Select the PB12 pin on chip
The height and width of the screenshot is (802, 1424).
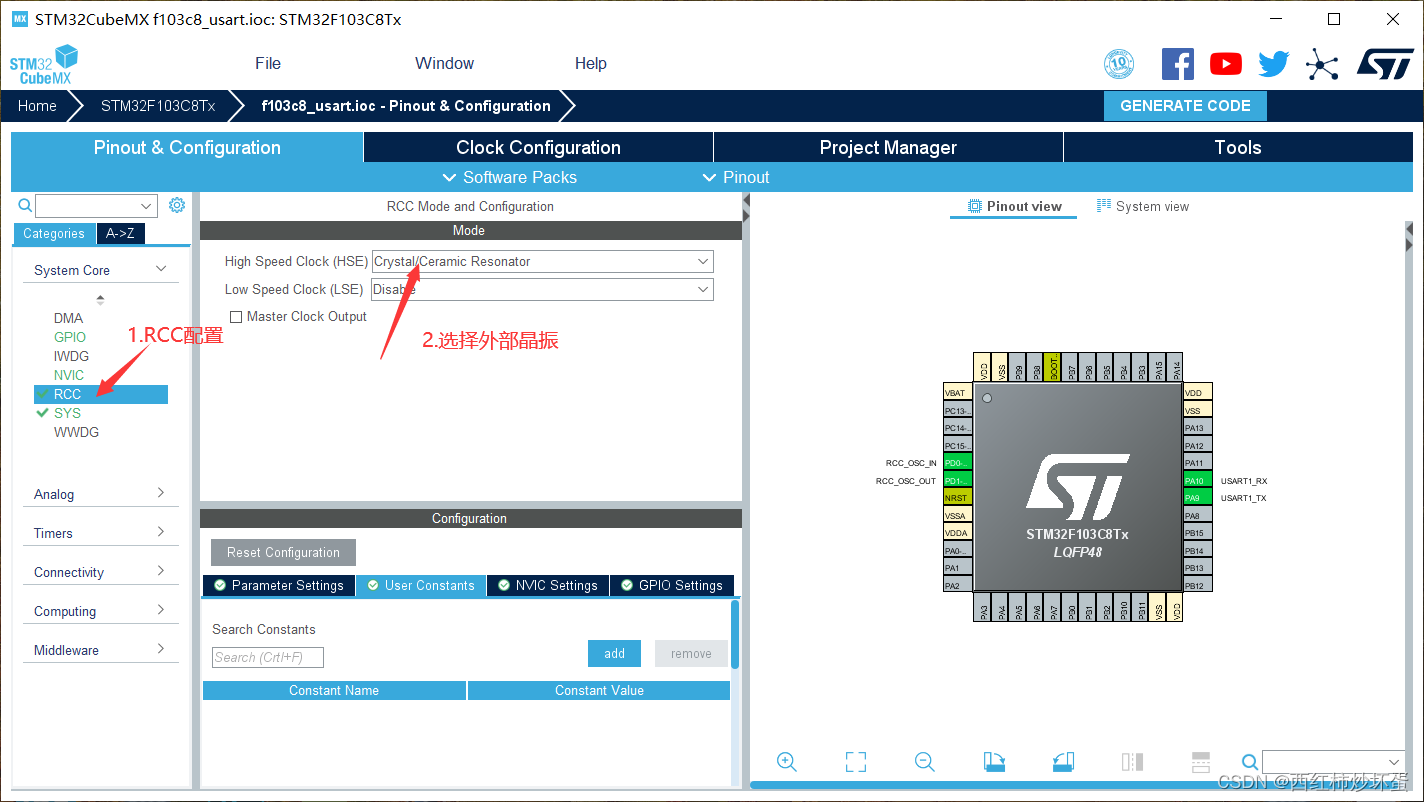click(1197, 586)
